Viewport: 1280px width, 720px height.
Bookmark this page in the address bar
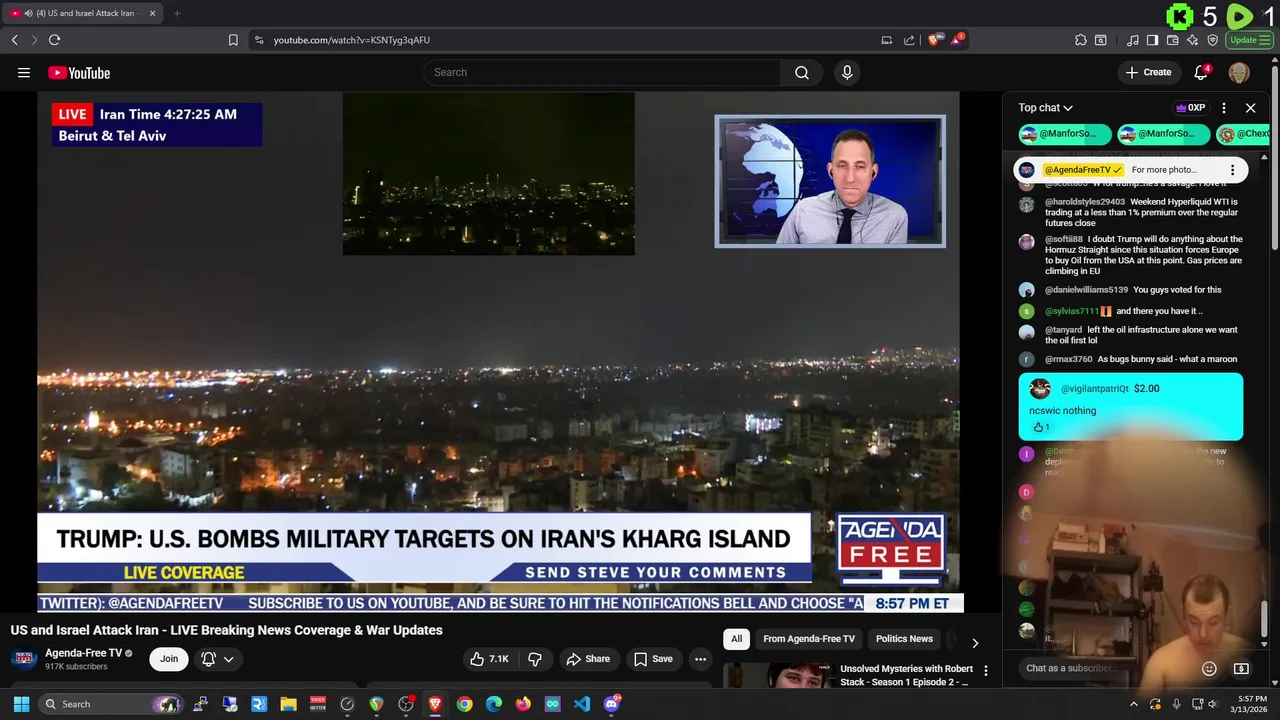[233, 40]
